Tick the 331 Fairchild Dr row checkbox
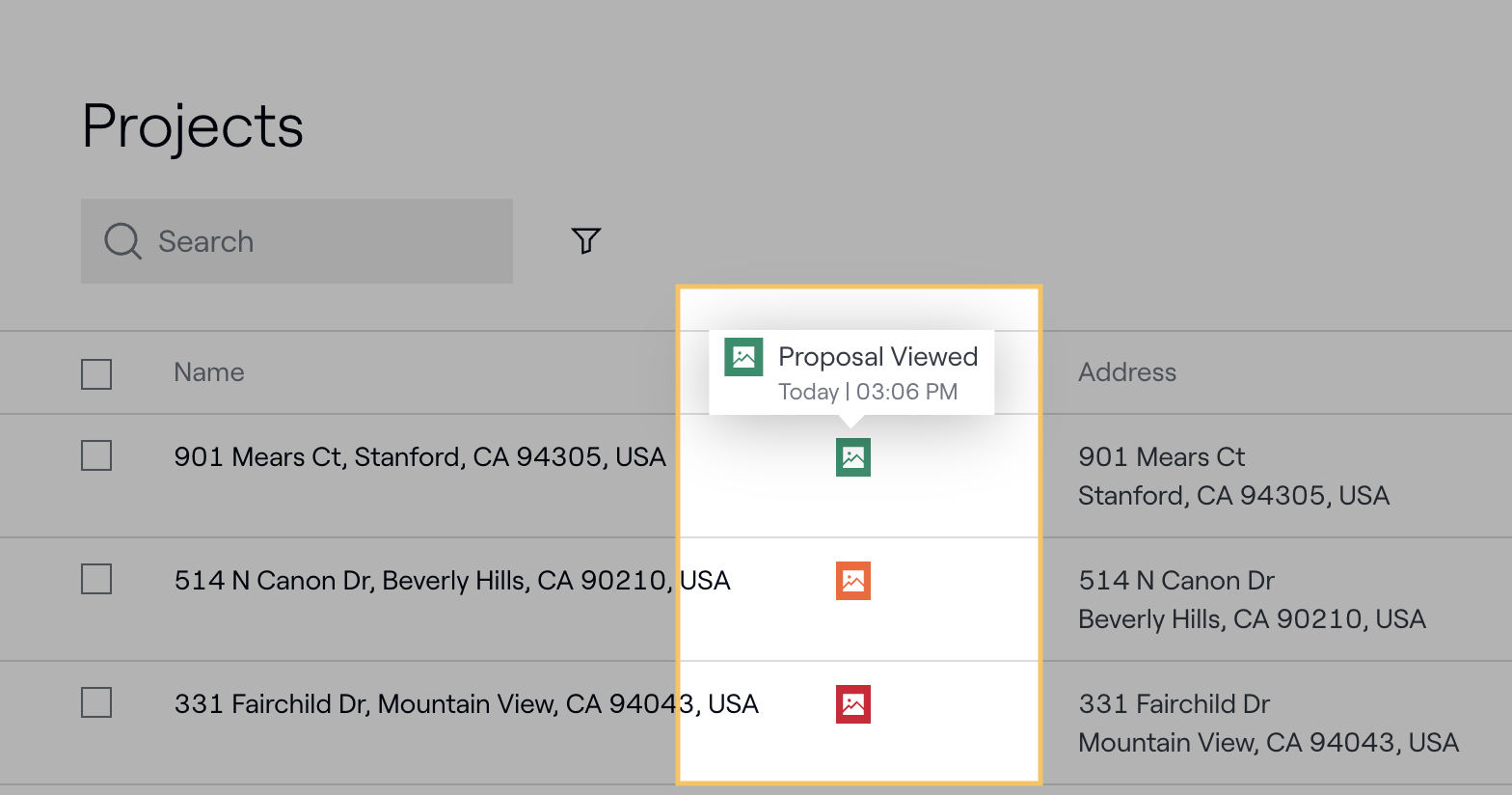Image resolution: width=1512 pixels, height=795 pixels. pyautogui.click(x=96, y=702)
